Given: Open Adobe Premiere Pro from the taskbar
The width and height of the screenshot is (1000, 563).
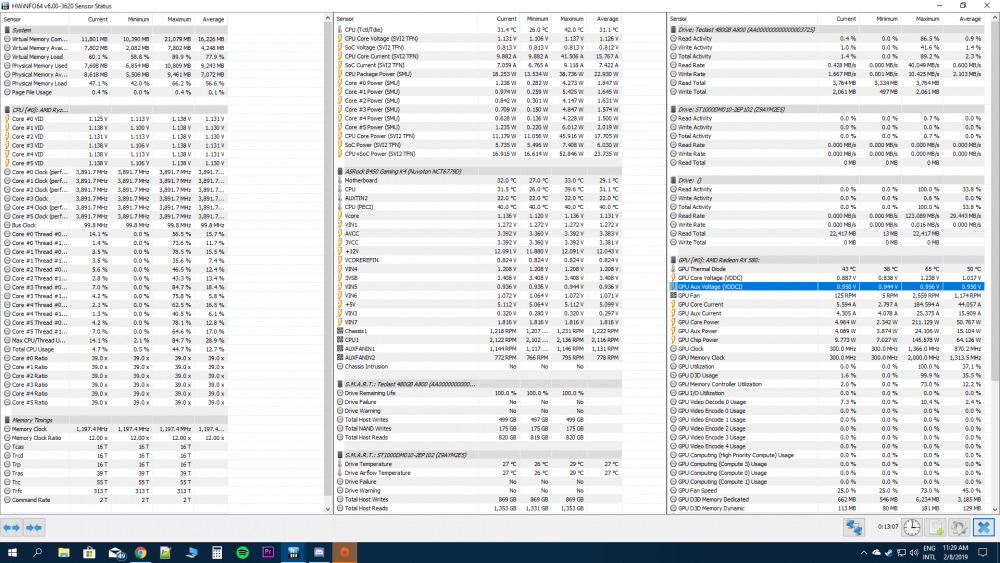Looking at the screenshot, I should 268,552.
